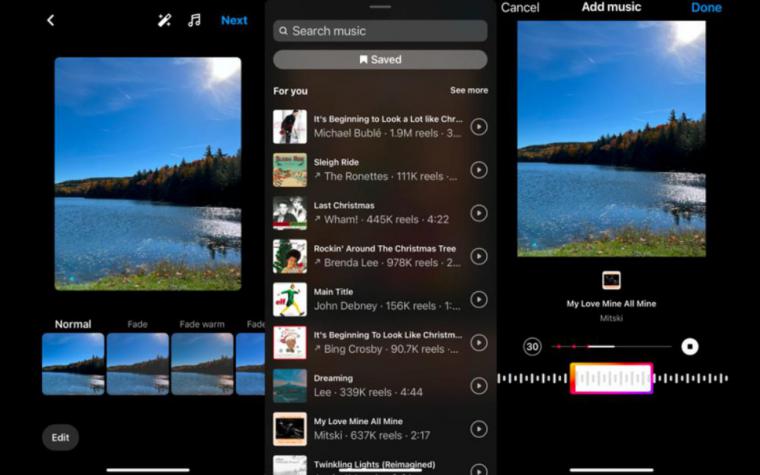Tap the music sheet drag handle

coord(380,7)
